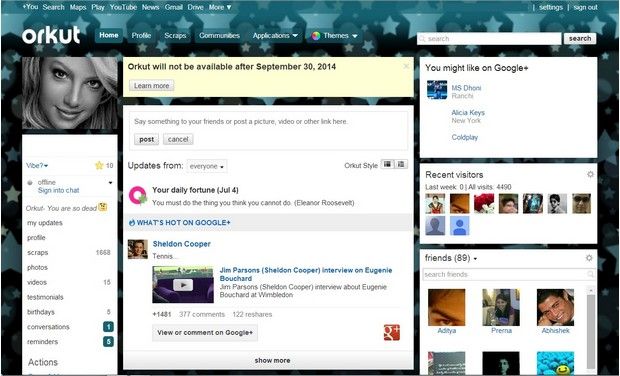Screen dimensions: 620x376
Task: Open the Applications dropdown
Action: [275, 36]
